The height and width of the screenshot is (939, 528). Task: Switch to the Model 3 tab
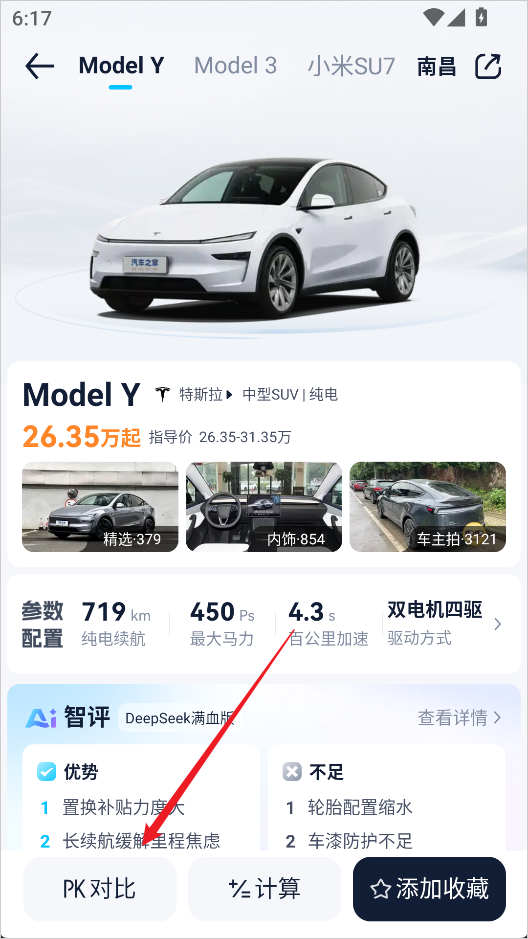[x=235, y=66]
